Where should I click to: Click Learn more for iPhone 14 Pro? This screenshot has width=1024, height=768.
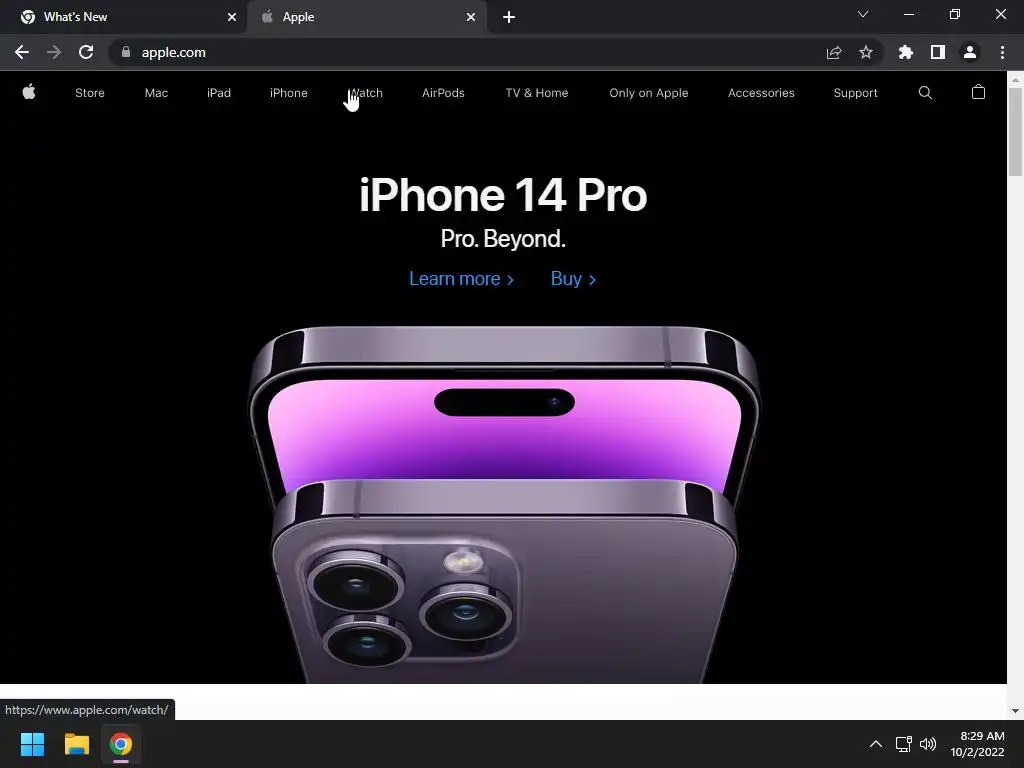462,279
